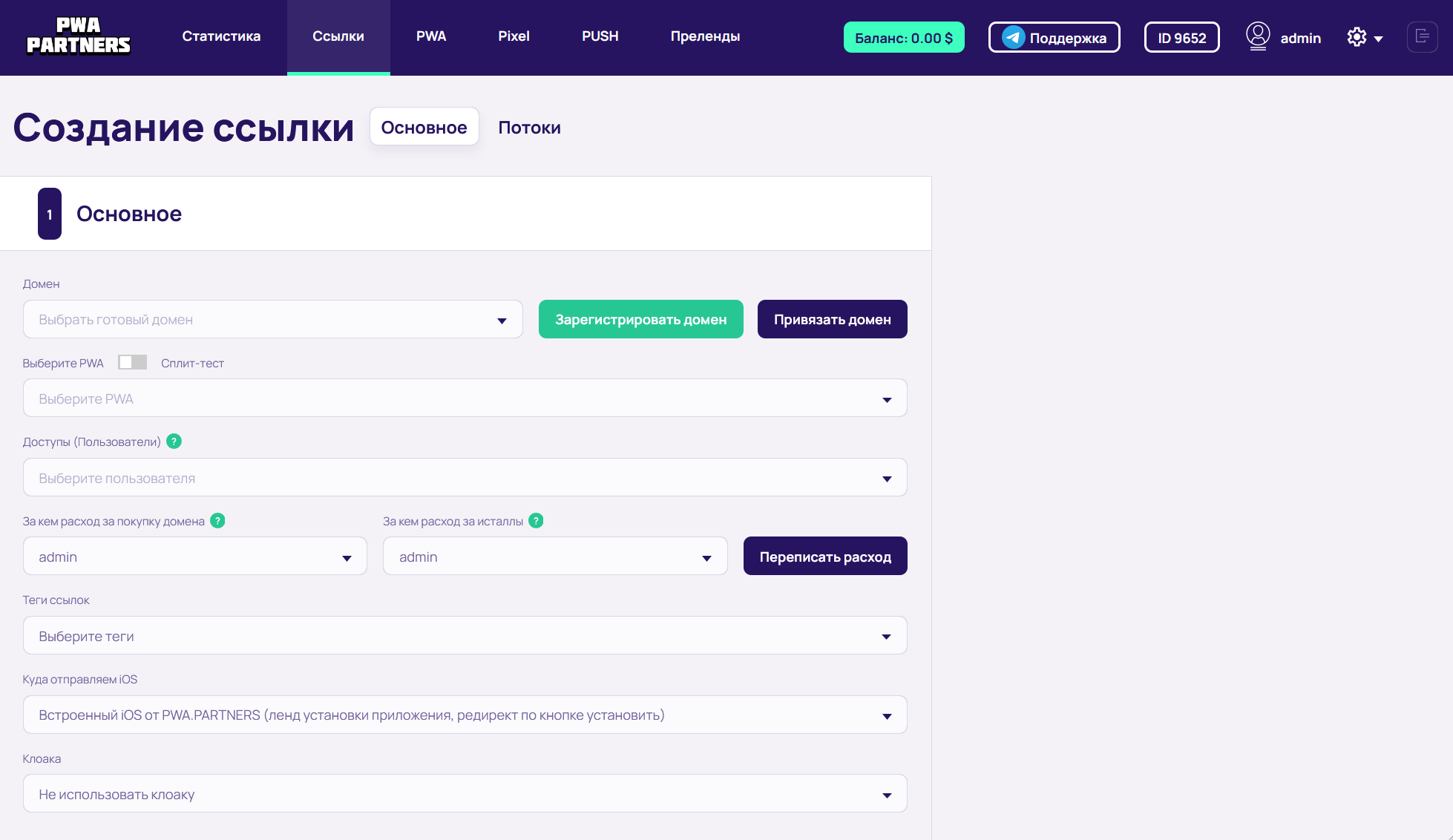
Task: Click the Telegram icon in Поддержка
Action: [x=1013, y=37]
